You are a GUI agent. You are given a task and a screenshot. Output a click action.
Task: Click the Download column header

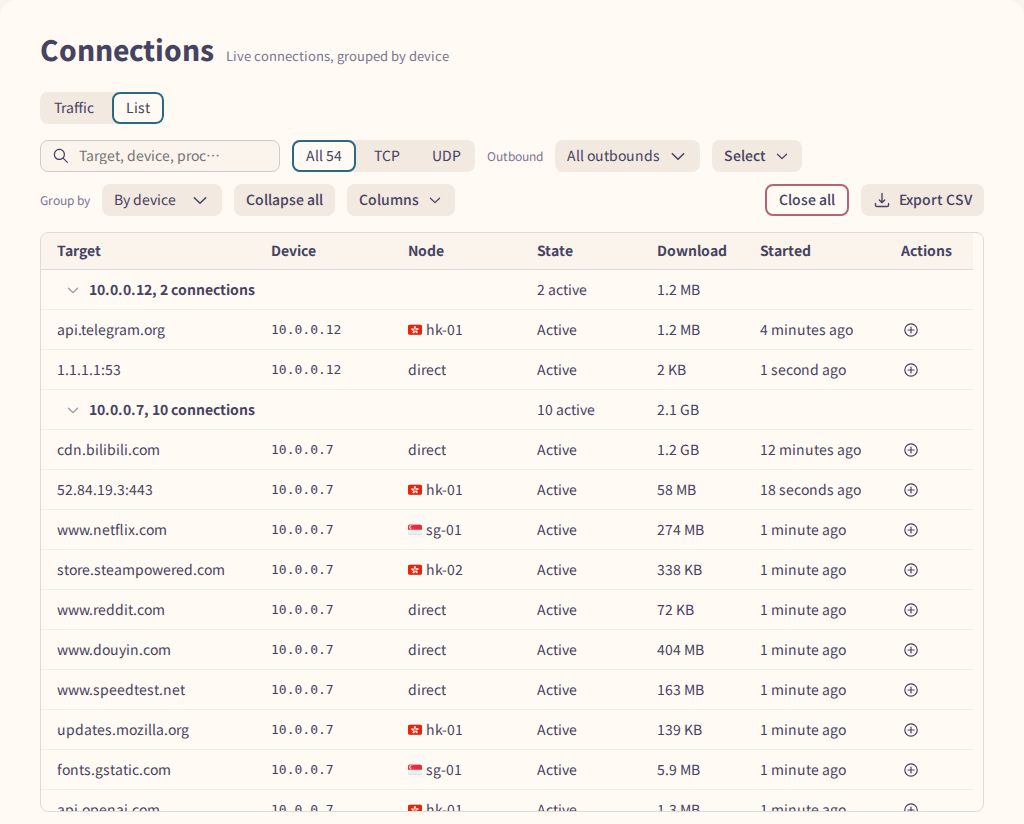point(692,251)
